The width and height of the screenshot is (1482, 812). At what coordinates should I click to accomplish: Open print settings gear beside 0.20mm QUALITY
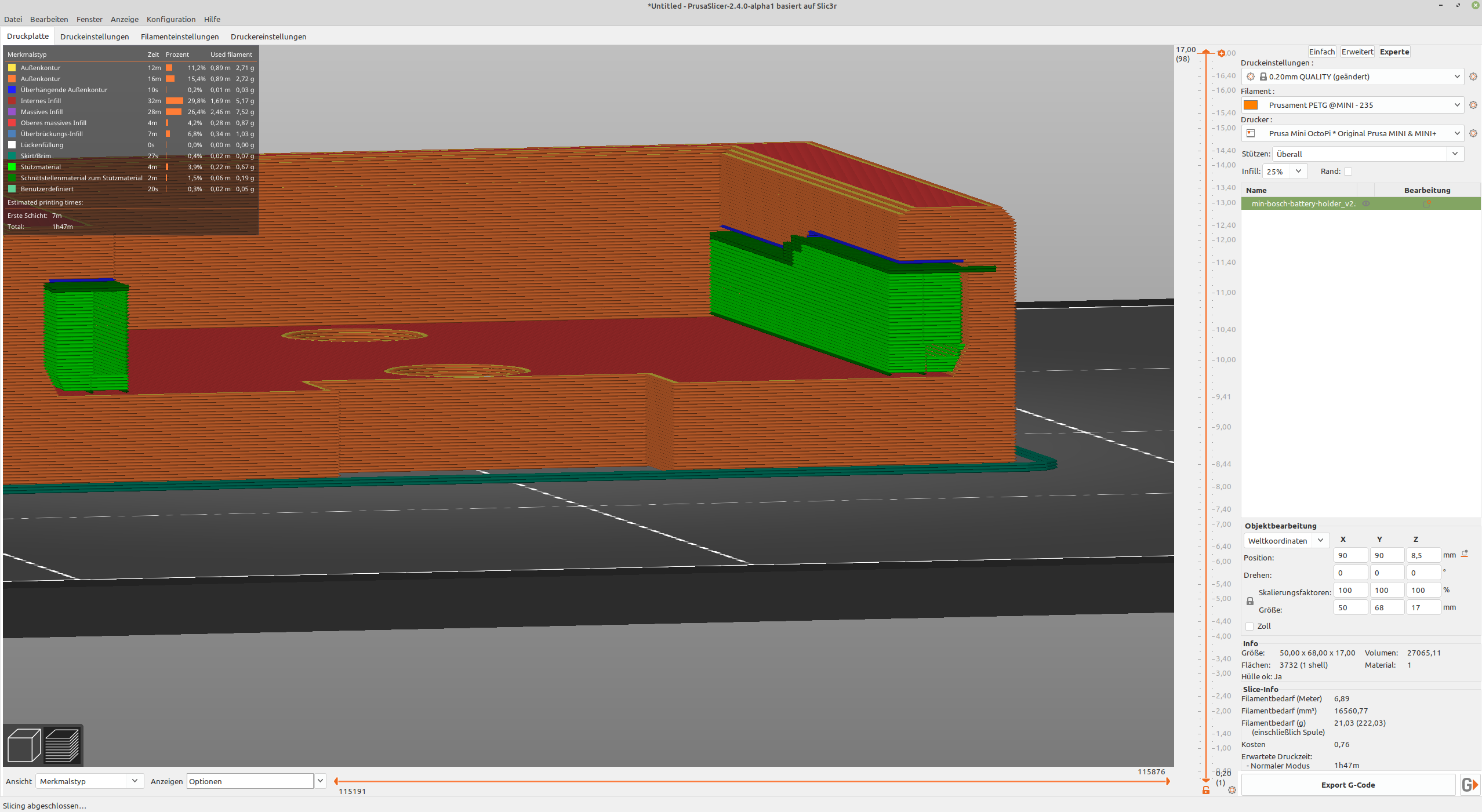(1473, 77)
